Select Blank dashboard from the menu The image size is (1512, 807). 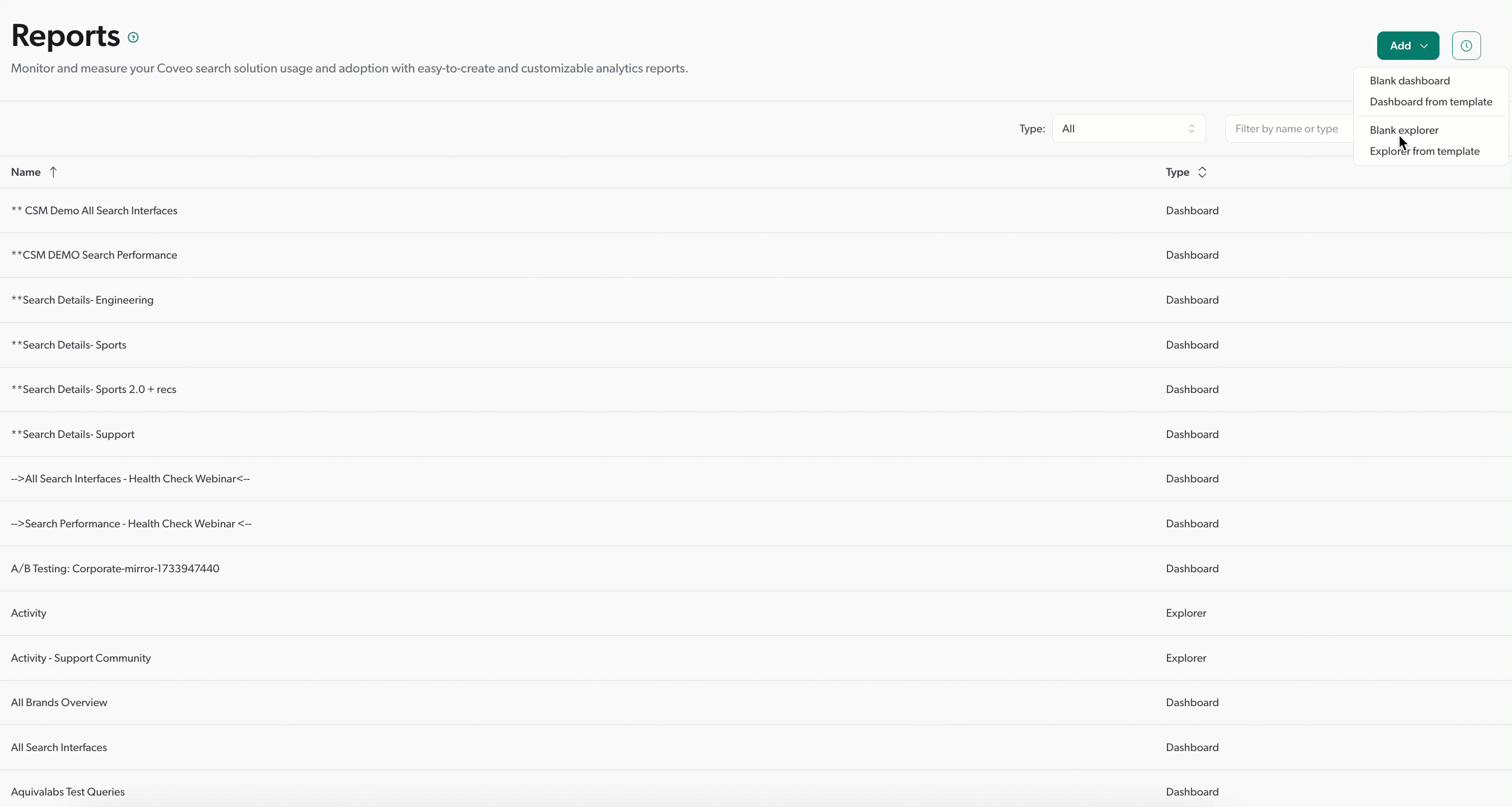tap(1409, 80)
